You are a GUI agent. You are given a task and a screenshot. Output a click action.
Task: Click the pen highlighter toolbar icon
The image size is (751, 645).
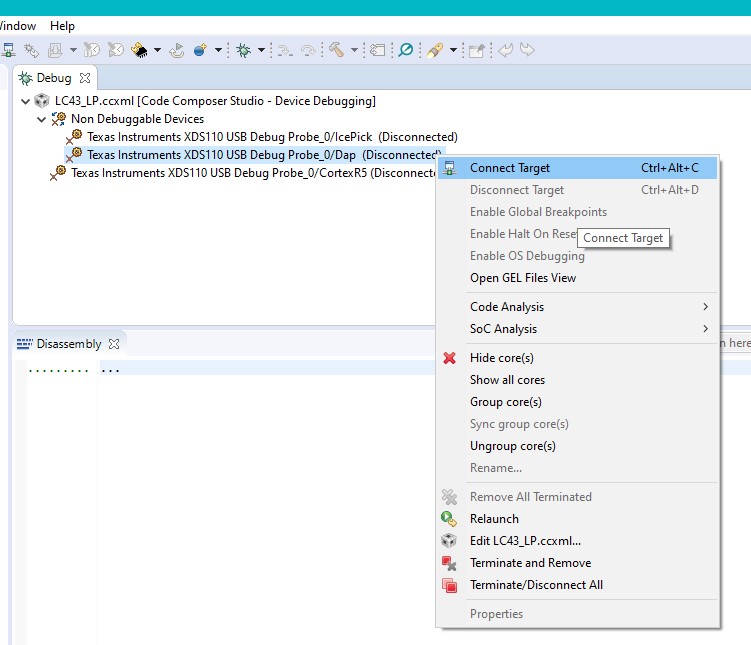(435, 50)
